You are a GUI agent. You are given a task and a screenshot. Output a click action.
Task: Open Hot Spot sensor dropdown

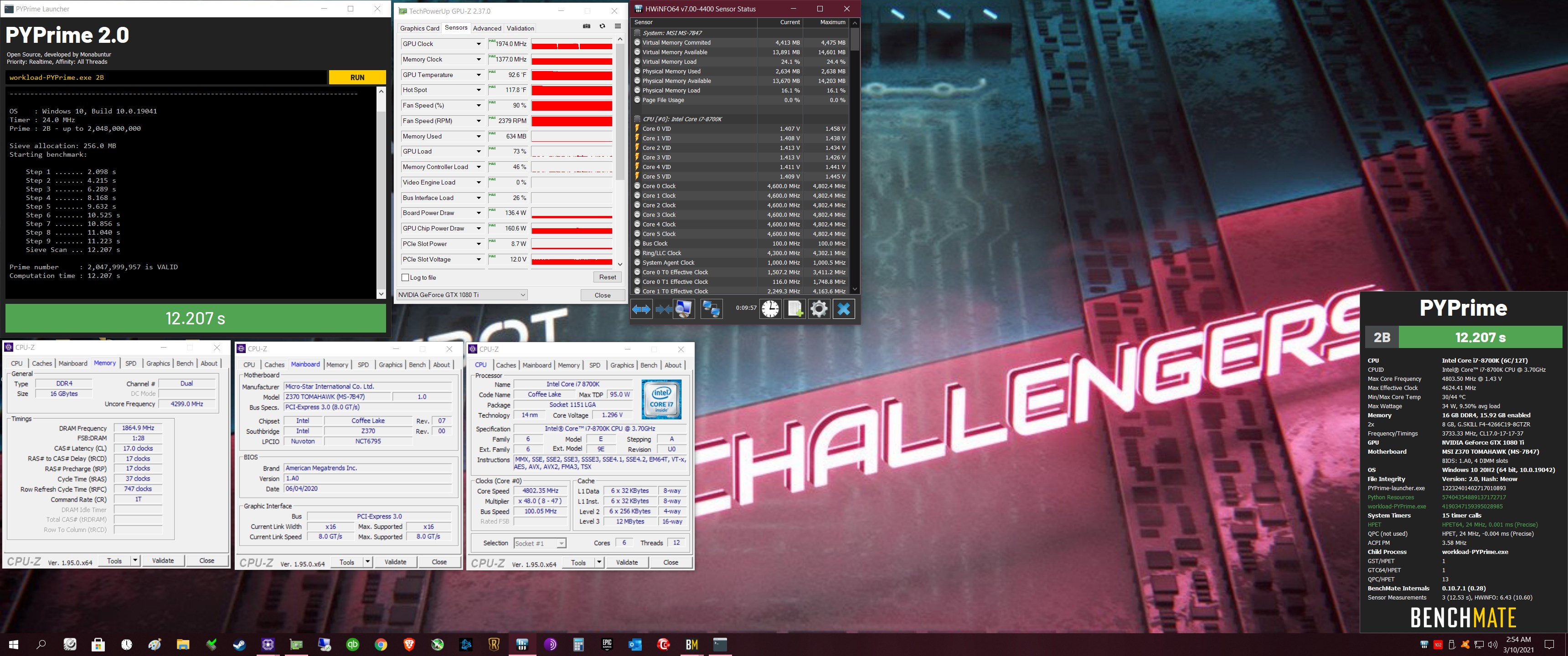[479, 90]
